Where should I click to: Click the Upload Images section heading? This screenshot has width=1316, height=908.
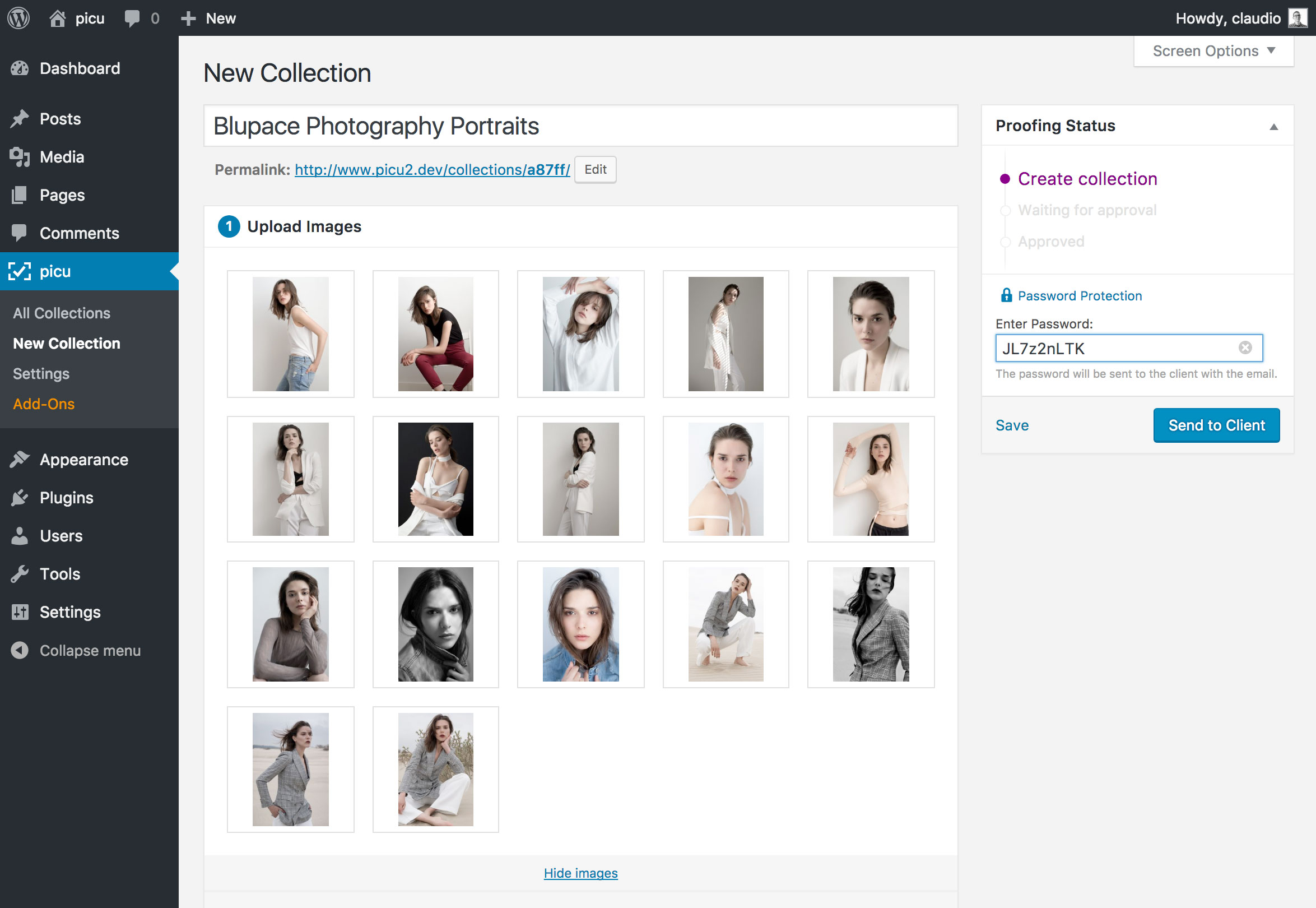click(x=304, y=226)
